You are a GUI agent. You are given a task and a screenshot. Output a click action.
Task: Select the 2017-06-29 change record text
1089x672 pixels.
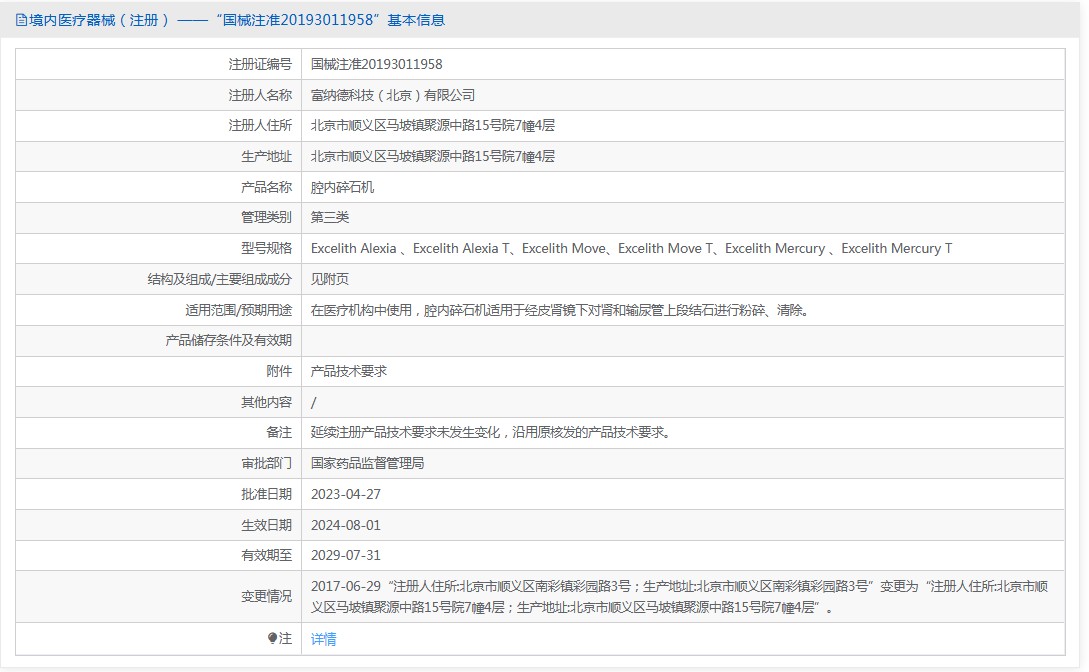point(679,596)
